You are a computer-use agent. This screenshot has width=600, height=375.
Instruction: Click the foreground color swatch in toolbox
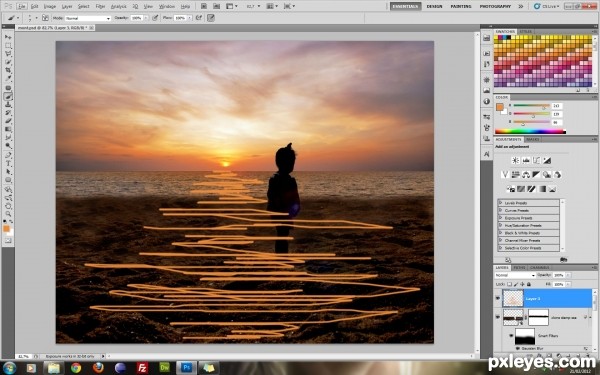6,228
